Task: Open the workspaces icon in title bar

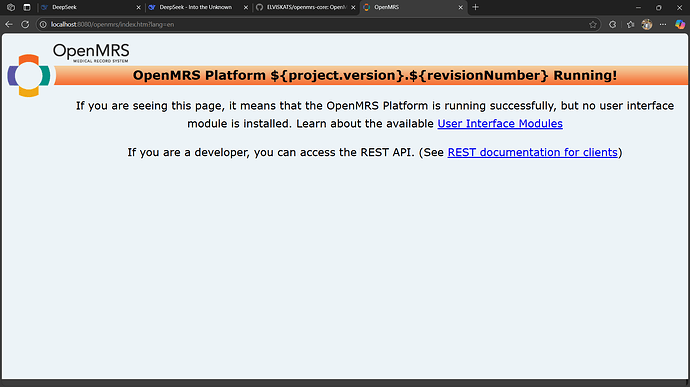Action: click(x=11, y=7)
